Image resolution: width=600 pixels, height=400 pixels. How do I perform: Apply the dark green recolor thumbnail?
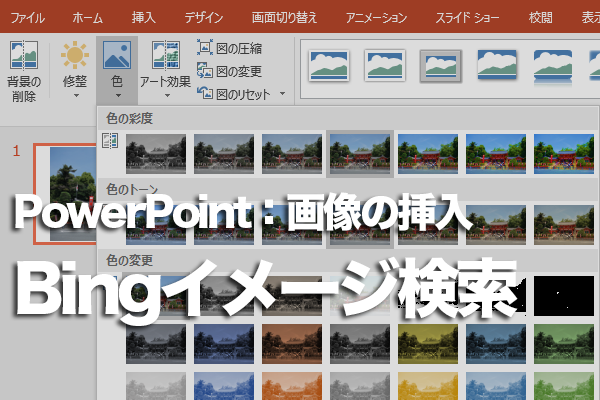tap(564, 344)
